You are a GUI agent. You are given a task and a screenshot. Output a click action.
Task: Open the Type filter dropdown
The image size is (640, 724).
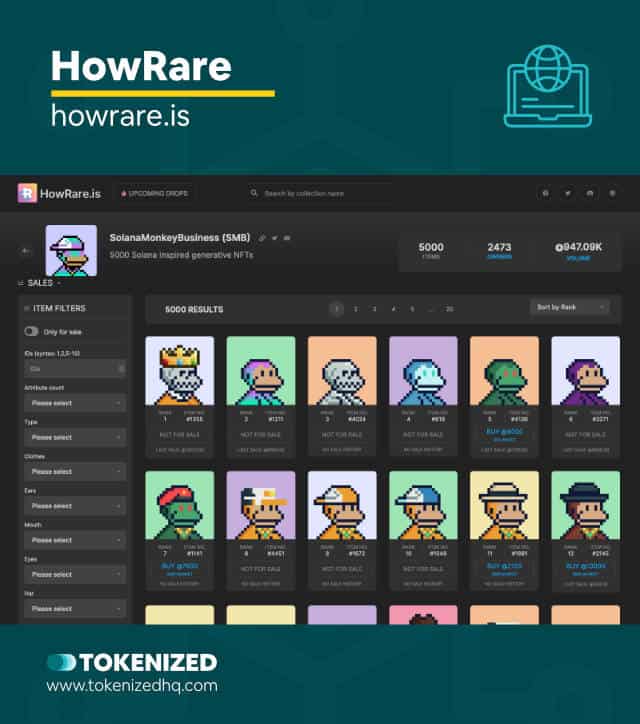coord(75,437)
